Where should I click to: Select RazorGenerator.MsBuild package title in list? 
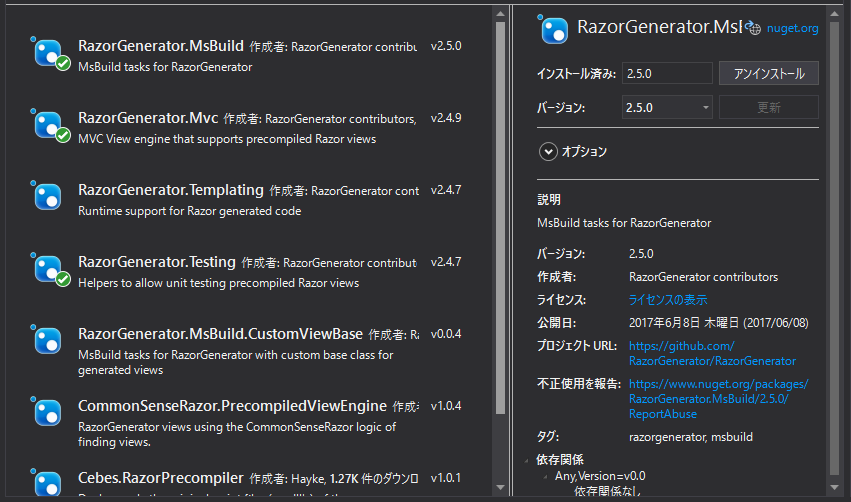click(x=161, y=46)
